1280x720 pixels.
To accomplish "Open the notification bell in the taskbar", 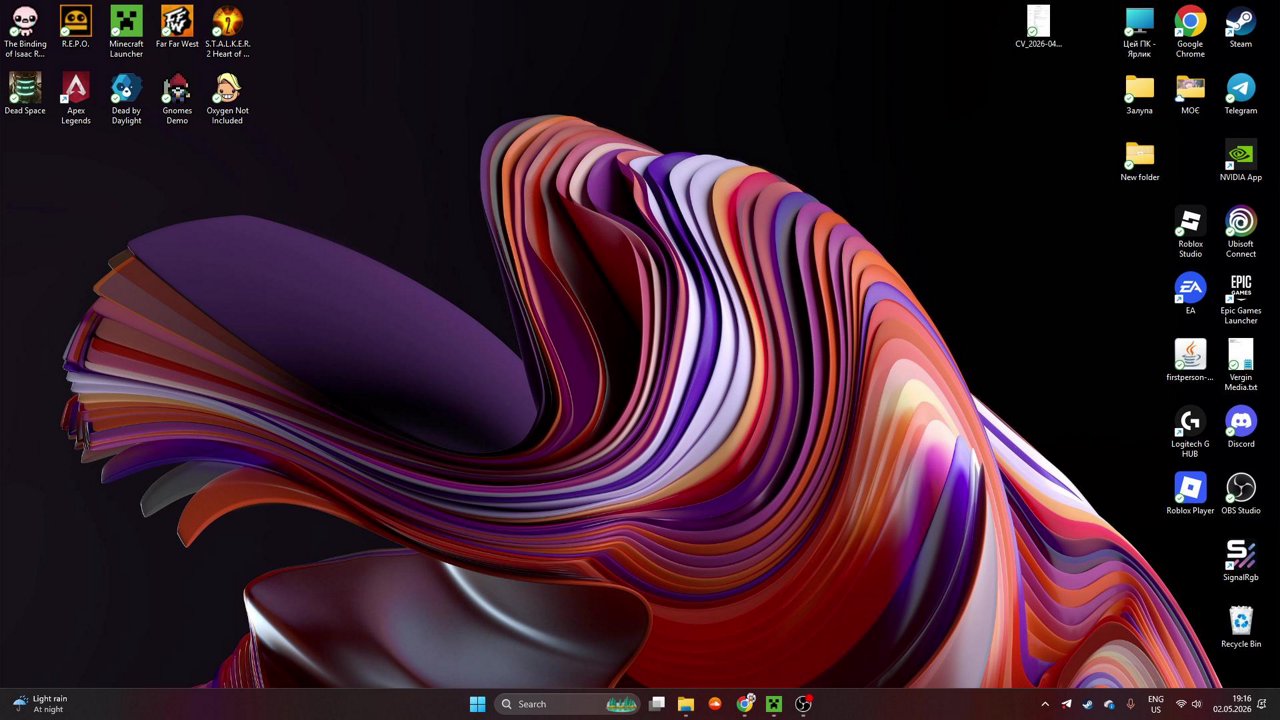I will click(1262, 704).
